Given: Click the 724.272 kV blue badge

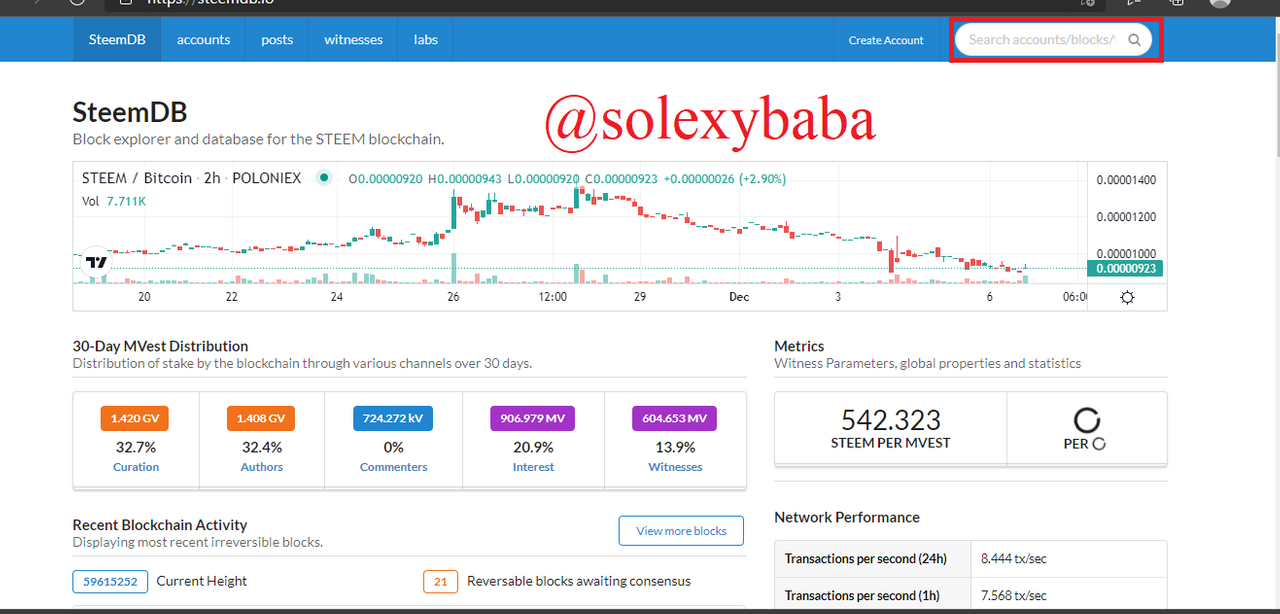Looking at the screenshot, I should click(x=393, y=418).
